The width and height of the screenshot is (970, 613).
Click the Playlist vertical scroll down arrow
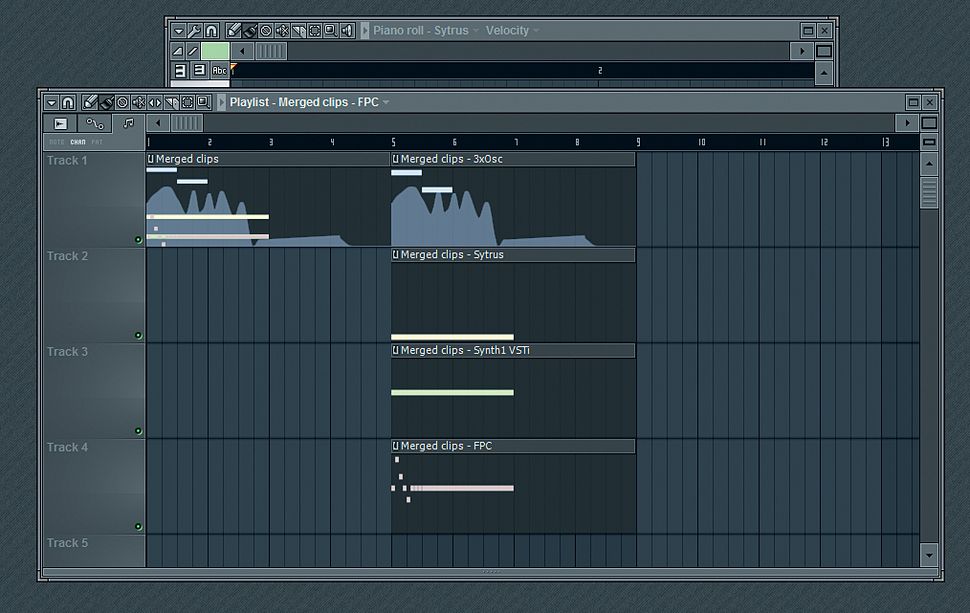929,555
